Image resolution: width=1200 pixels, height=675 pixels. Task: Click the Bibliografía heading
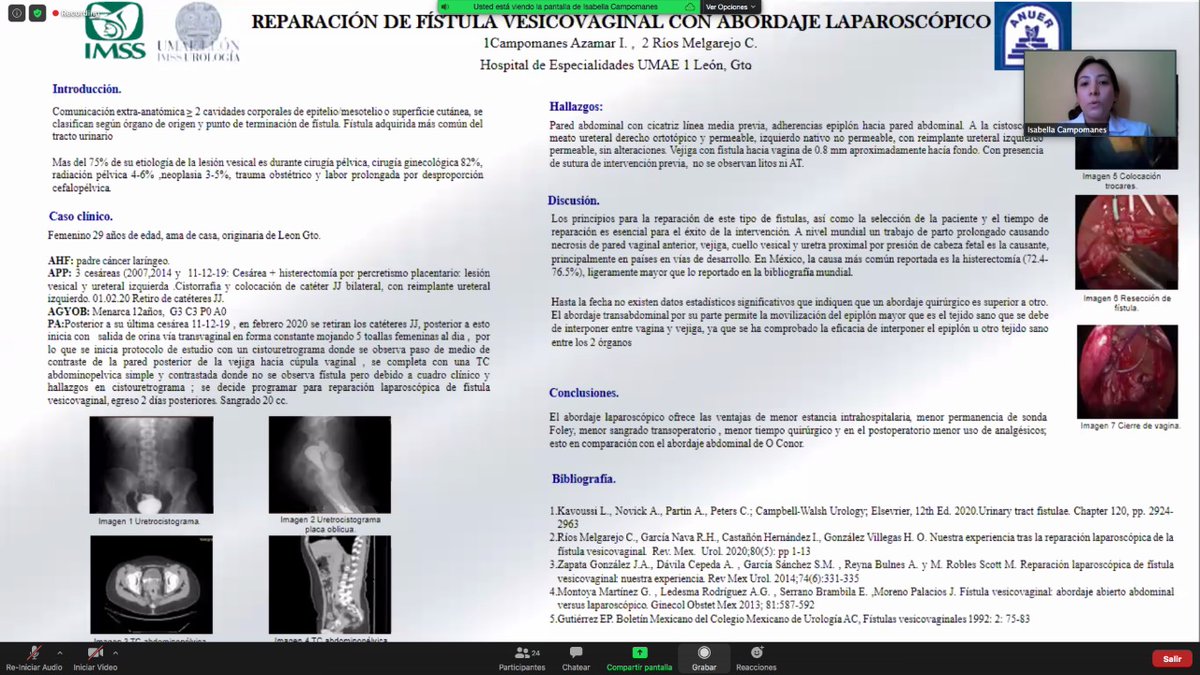(x=584, y=478)
